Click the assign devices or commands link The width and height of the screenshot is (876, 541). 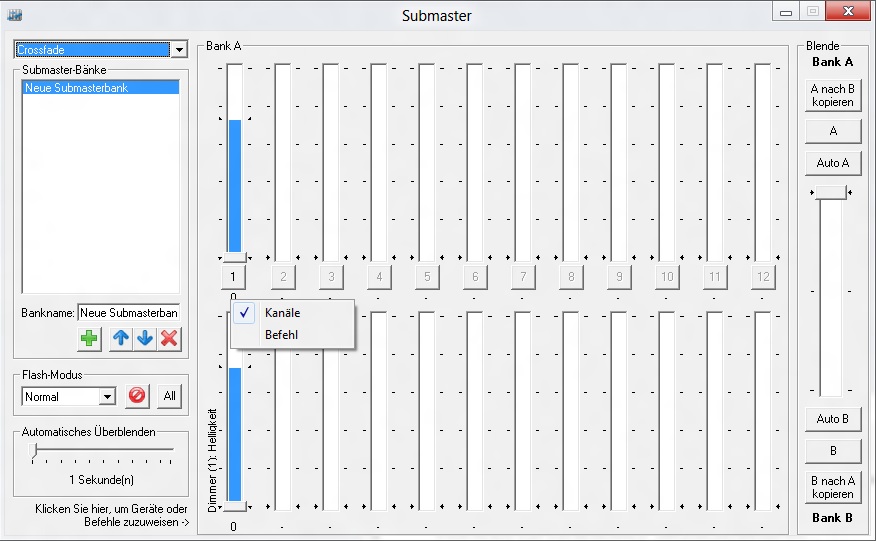pyautogui.click(x=112, y=515)
